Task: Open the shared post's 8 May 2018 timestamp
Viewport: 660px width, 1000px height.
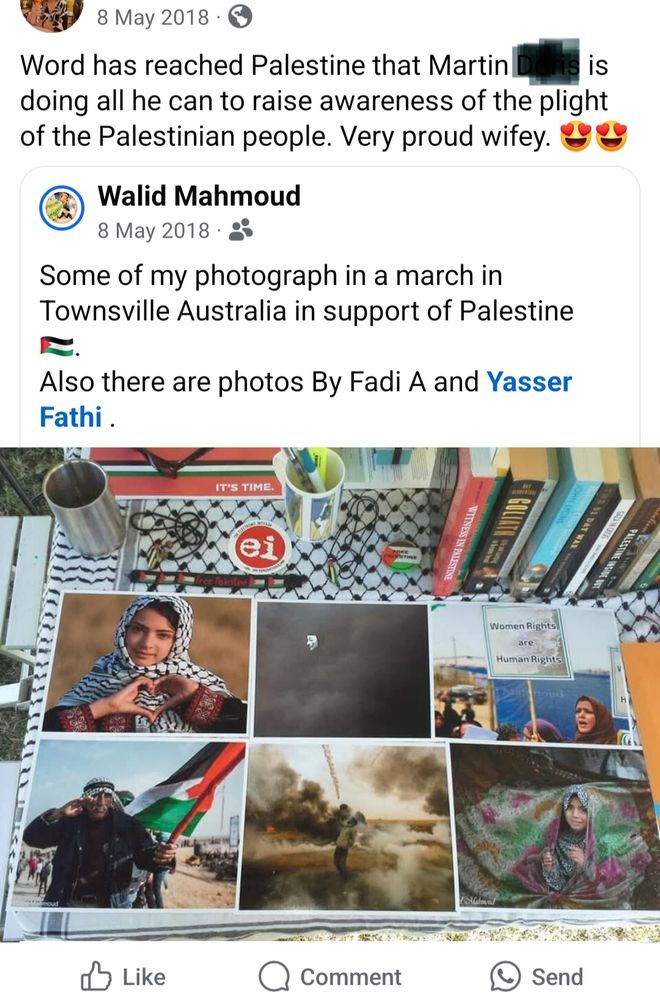Action: pyautogui.click(x=153, y=230)
